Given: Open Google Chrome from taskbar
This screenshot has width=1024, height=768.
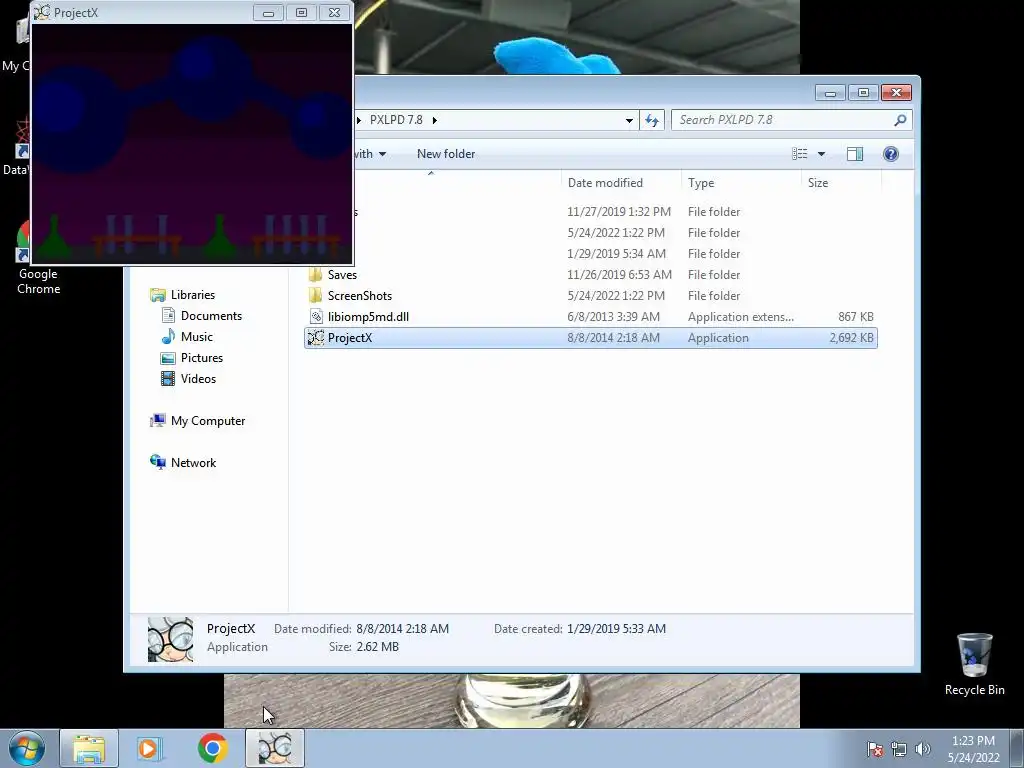Looking at the screenshot, I should click(x=212, y=748).
